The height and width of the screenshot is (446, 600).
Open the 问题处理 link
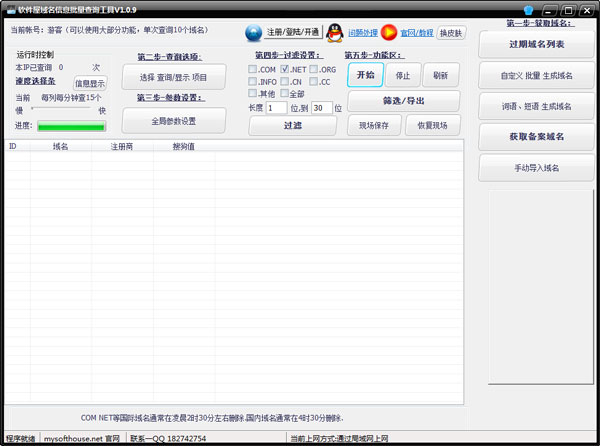362,33
